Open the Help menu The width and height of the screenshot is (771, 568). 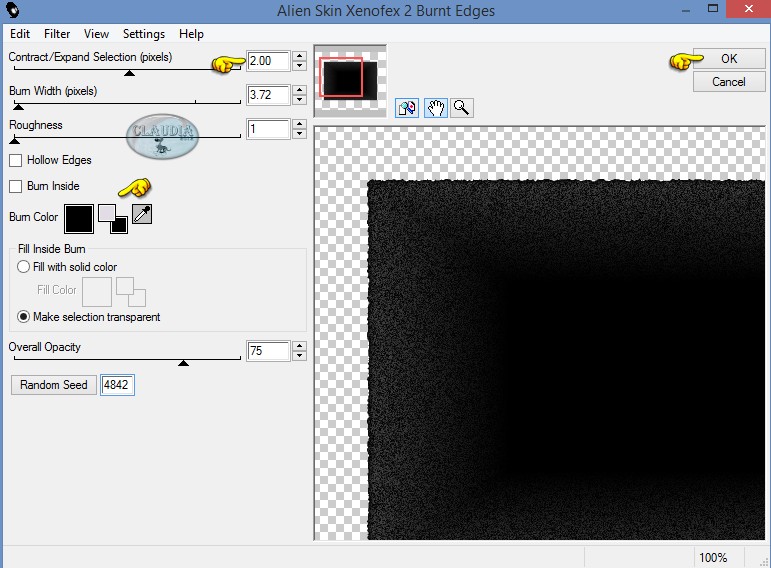(191, 34)
